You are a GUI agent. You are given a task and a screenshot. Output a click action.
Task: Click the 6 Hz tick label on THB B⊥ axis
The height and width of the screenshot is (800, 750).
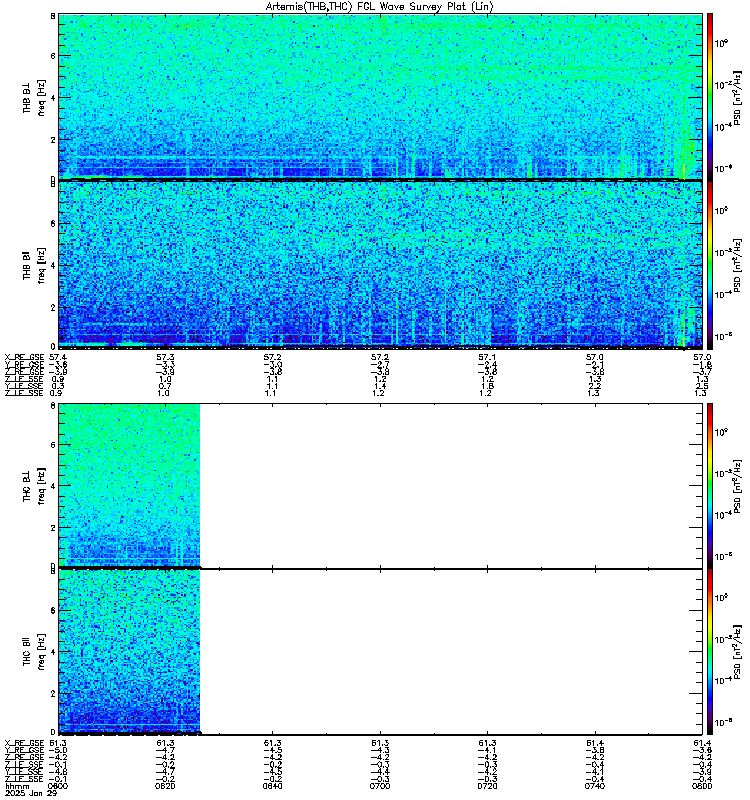pos(53,56)
